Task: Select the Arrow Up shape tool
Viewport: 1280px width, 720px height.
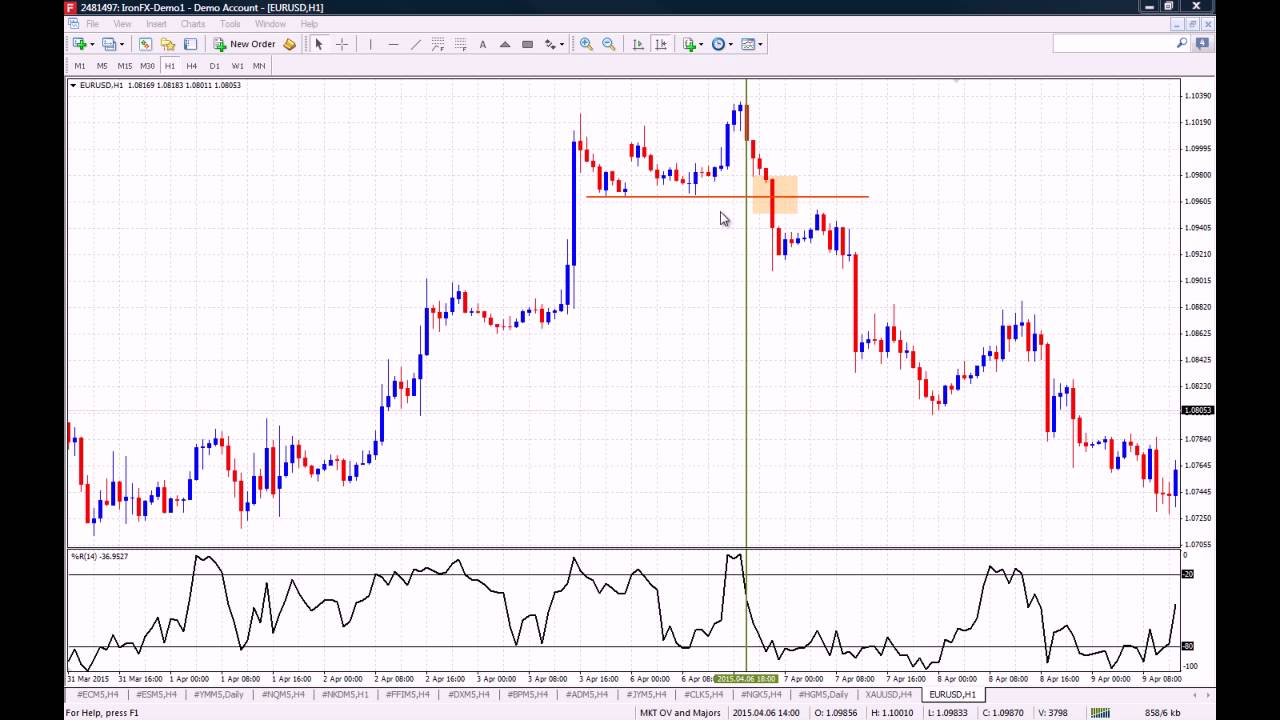Action: pos(505,44)
